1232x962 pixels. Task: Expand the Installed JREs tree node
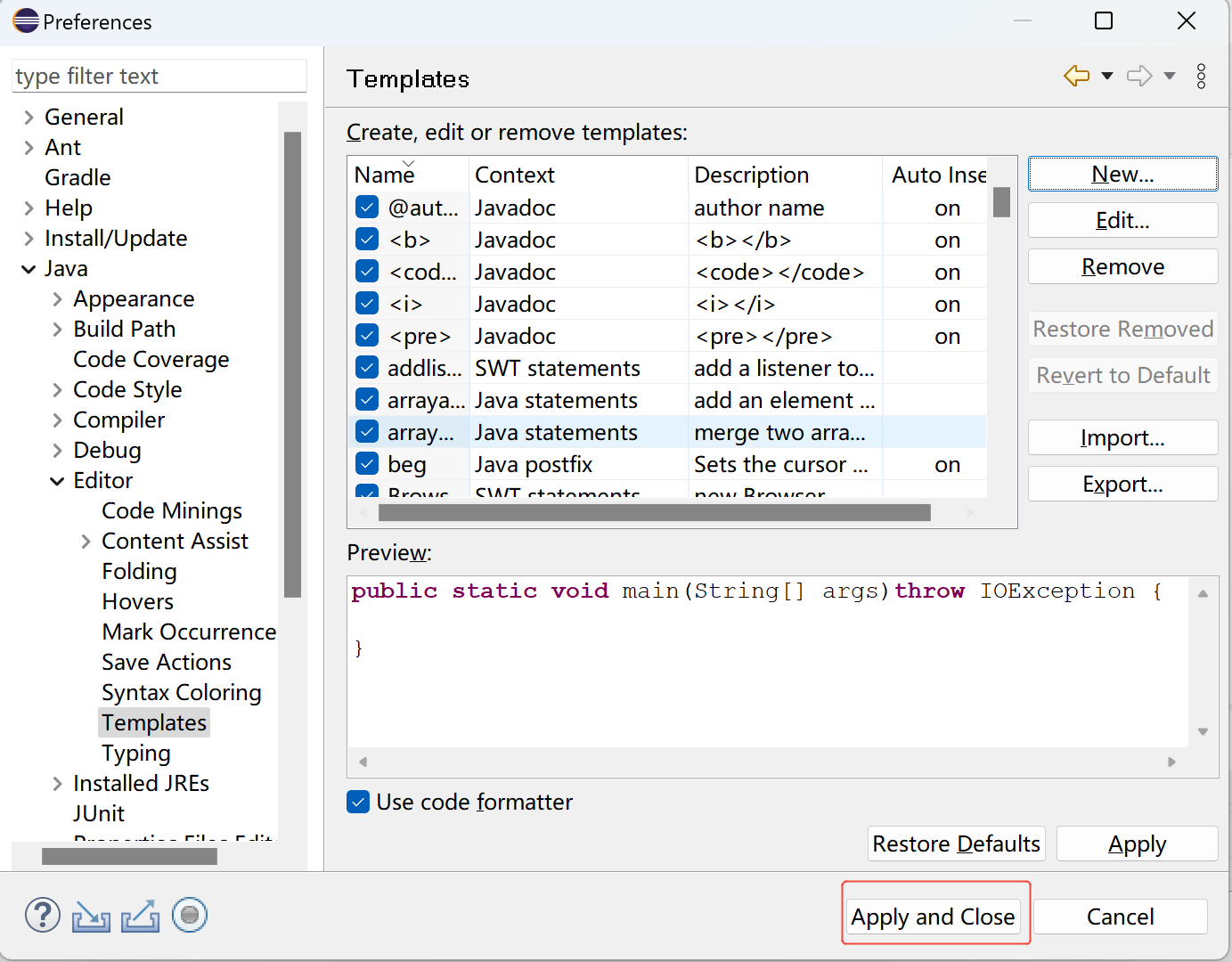pyautogui.click(x=57, y=784)
